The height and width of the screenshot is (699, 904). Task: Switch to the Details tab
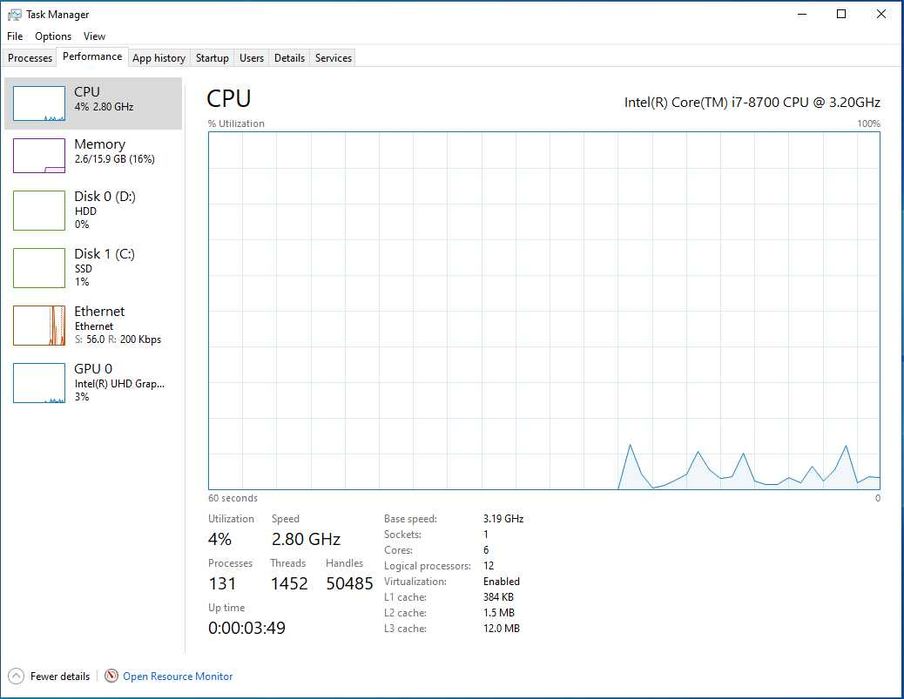click(289, 58)
